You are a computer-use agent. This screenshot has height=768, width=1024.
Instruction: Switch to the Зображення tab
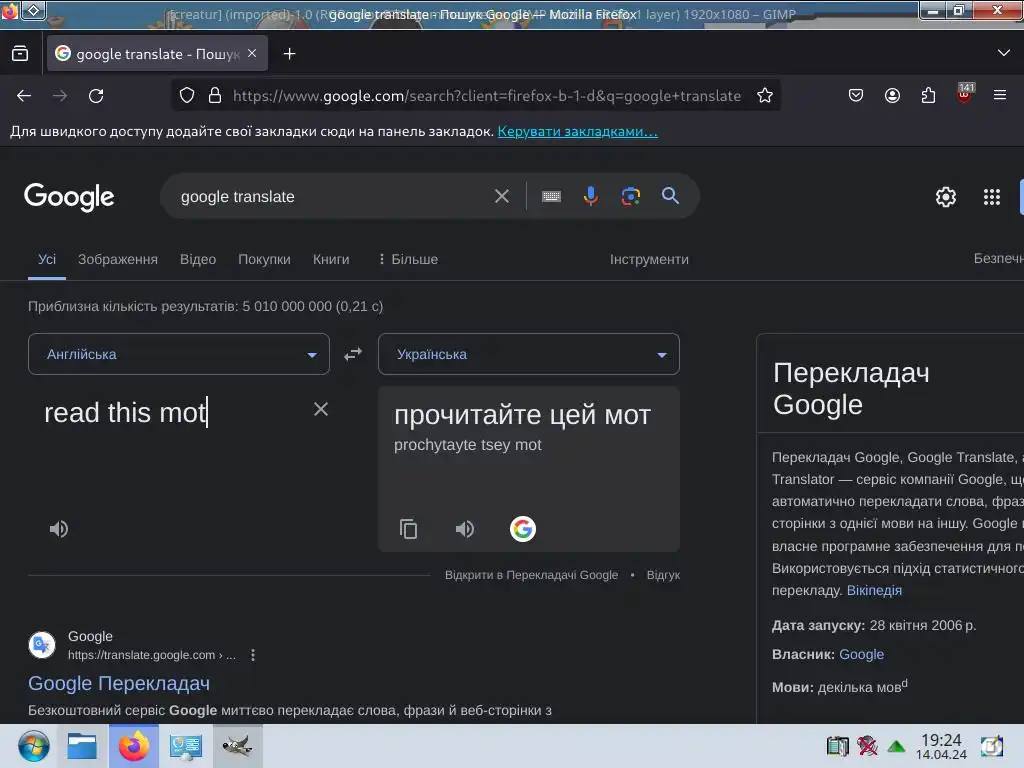point(118,259)
